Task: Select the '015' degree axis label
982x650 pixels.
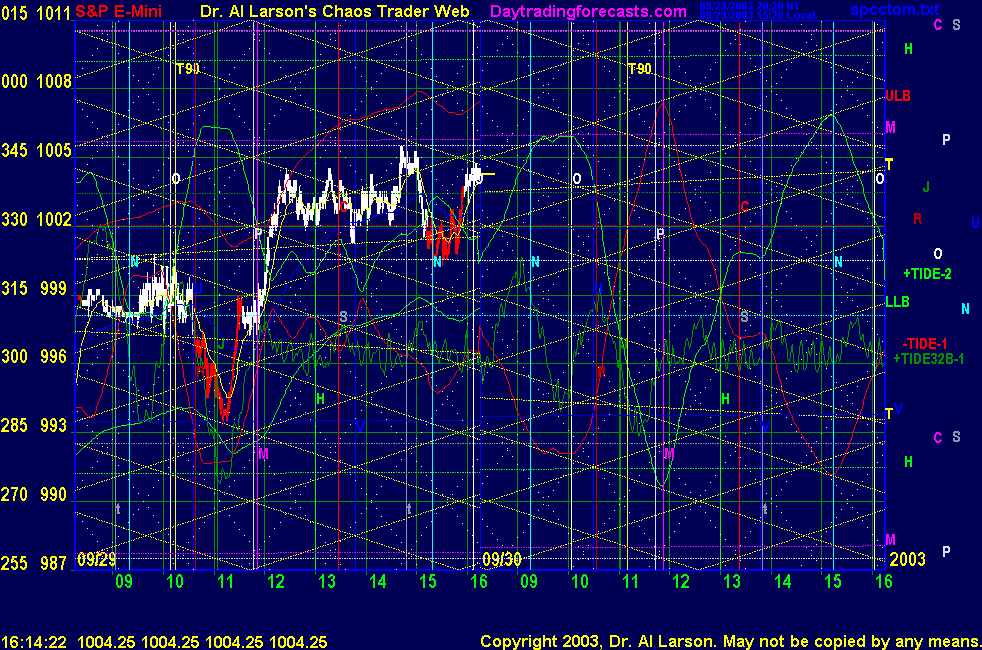Action: coord(14,13)
